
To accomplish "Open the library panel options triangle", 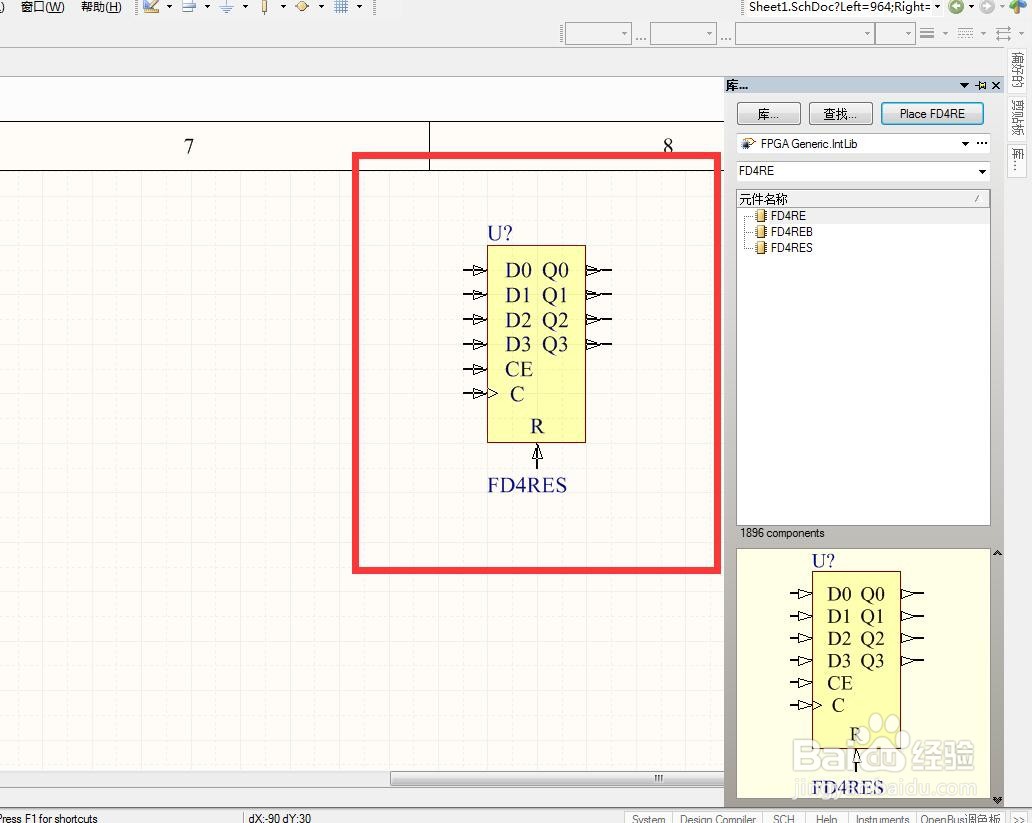I will (x=964, y=86).
